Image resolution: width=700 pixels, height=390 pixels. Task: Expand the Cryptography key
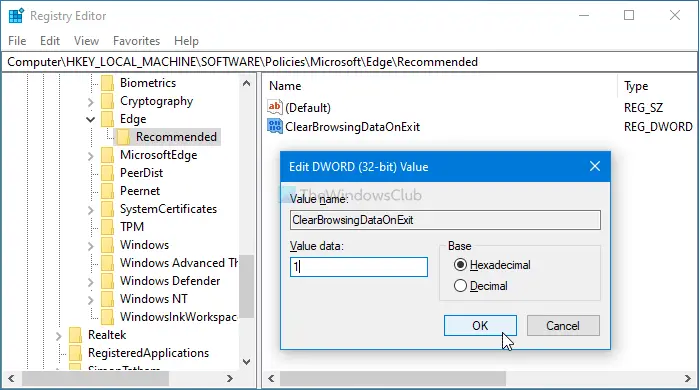[91, 102]
